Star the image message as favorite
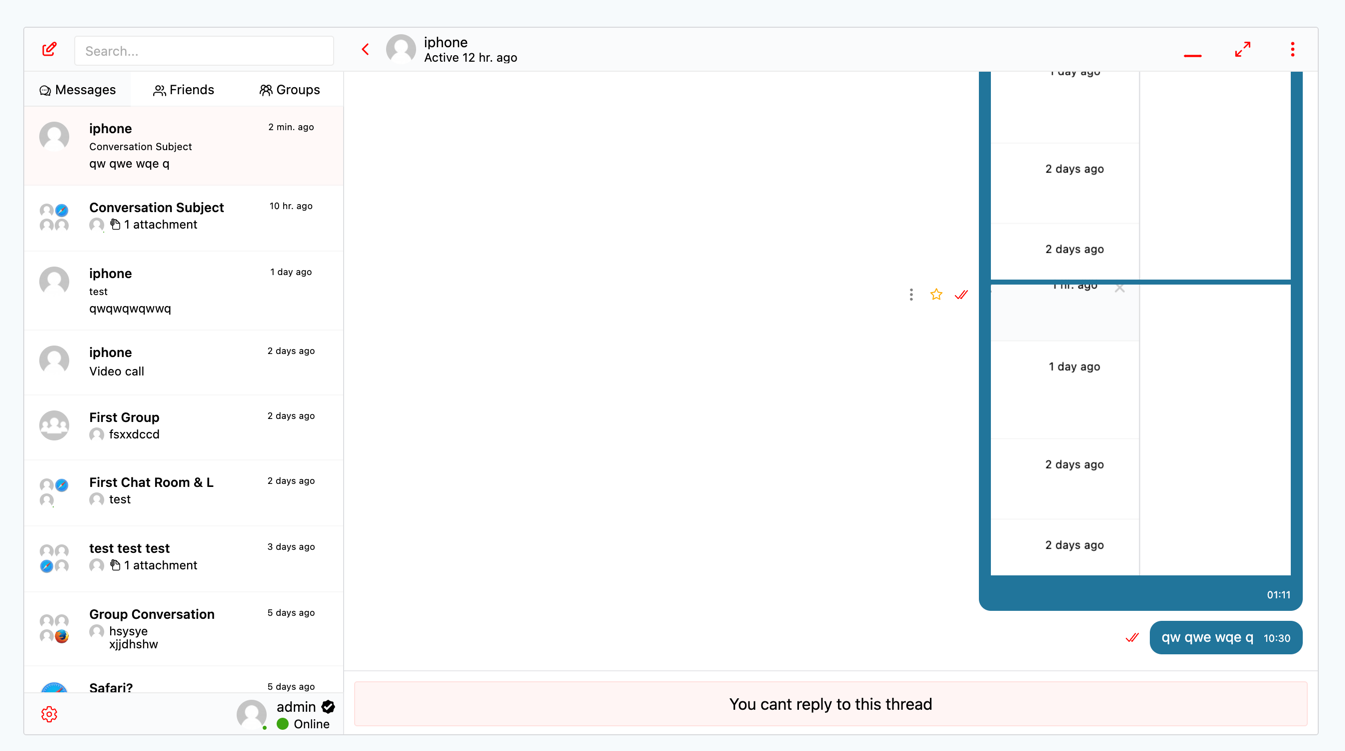Screen dimensions: 1345x751 click(936, 294)
